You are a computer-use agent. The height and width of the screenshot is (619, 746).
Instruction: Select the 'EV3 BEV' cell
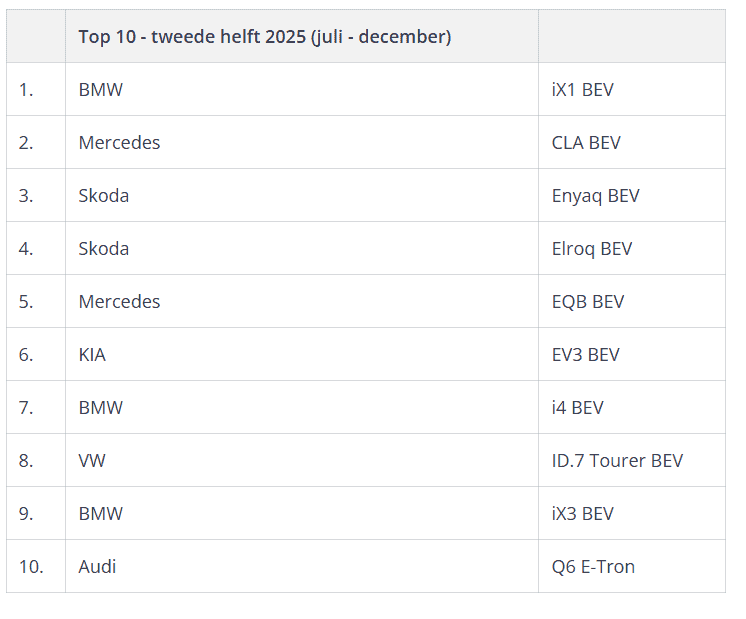pos(585,355)
